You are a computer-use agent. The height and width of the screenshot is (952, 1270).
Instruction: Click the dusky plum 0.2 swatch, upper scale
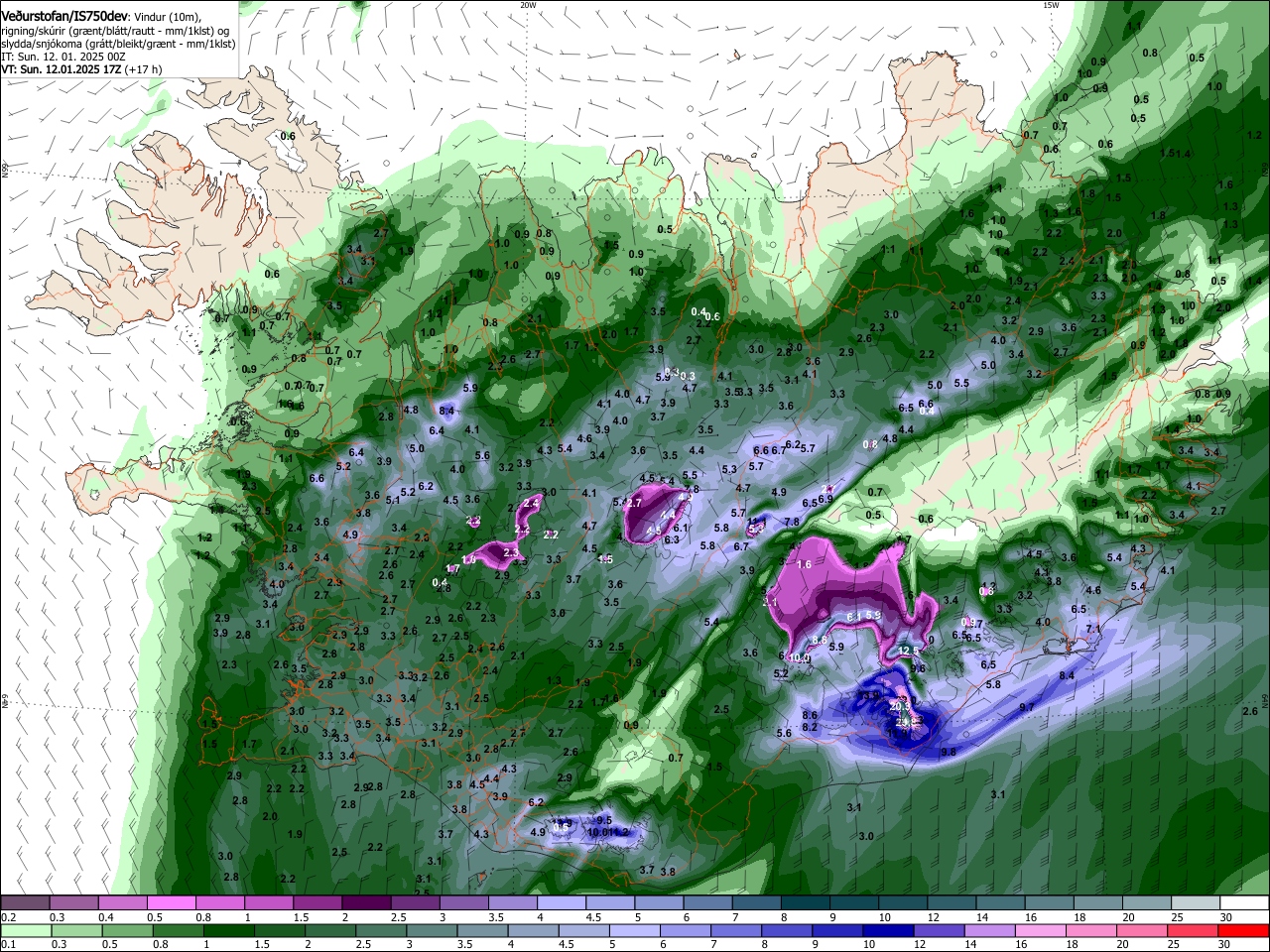click(x=25, y=903)
